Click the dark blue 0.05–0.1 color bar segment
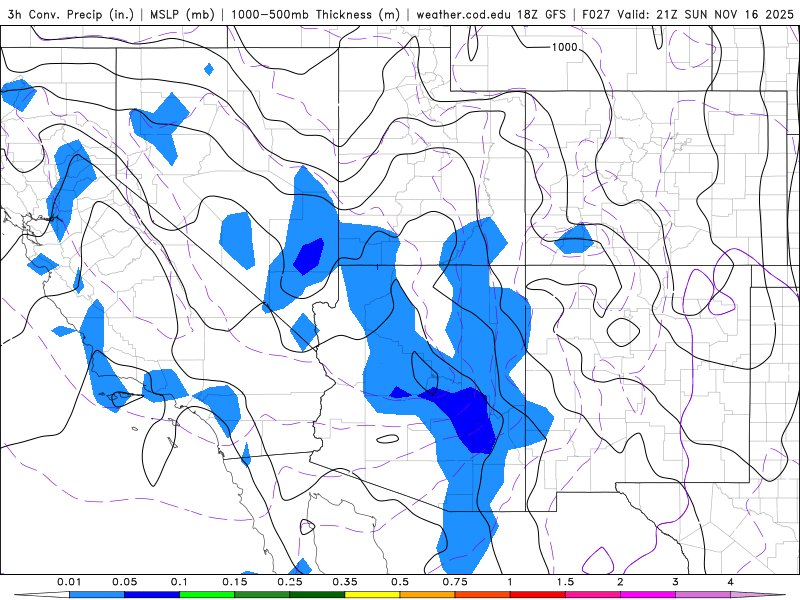800x600 pixels. tap(152, 594)
